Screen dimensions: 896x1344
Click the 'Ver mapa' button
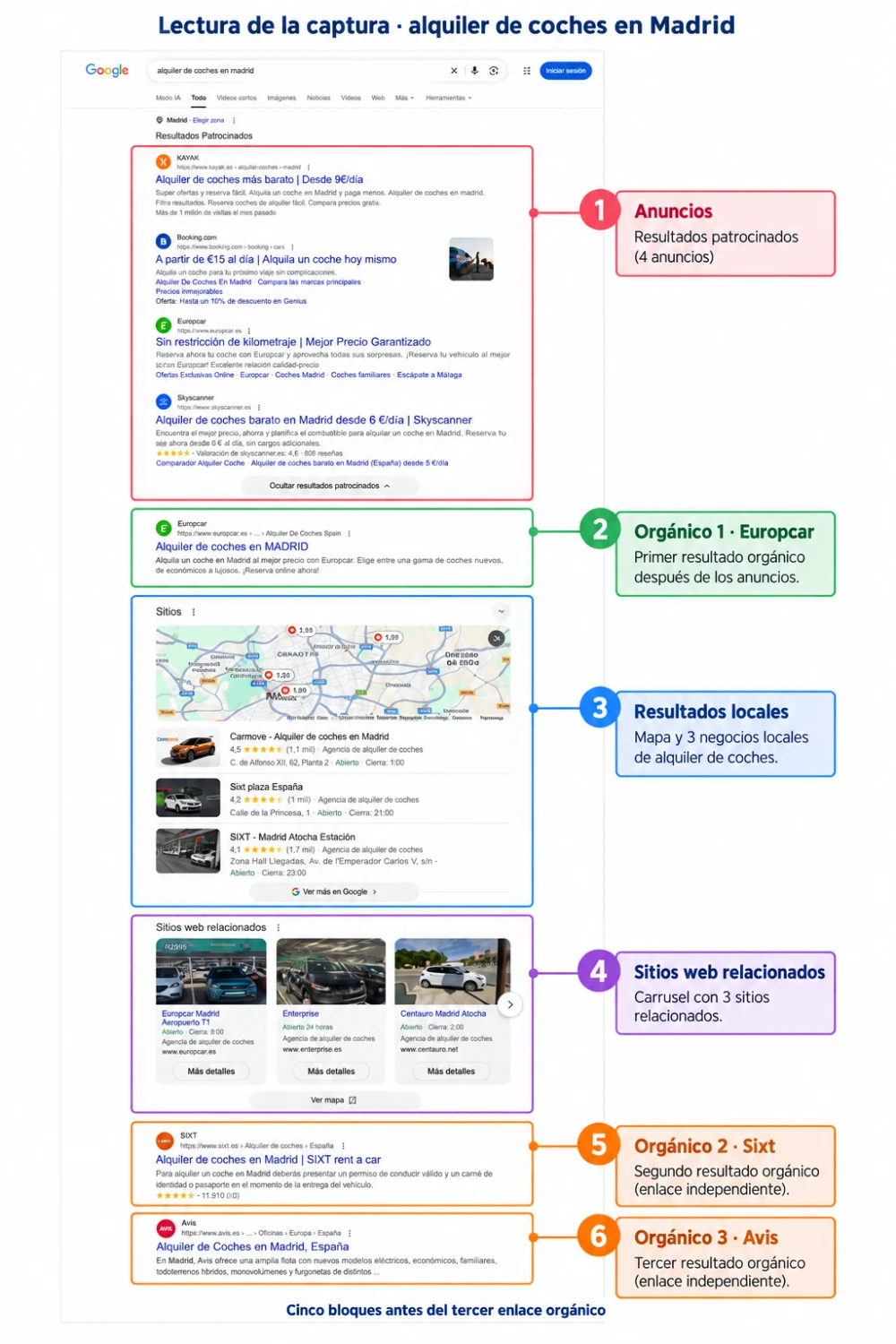pyautogui.click(x=333, y=1100)
